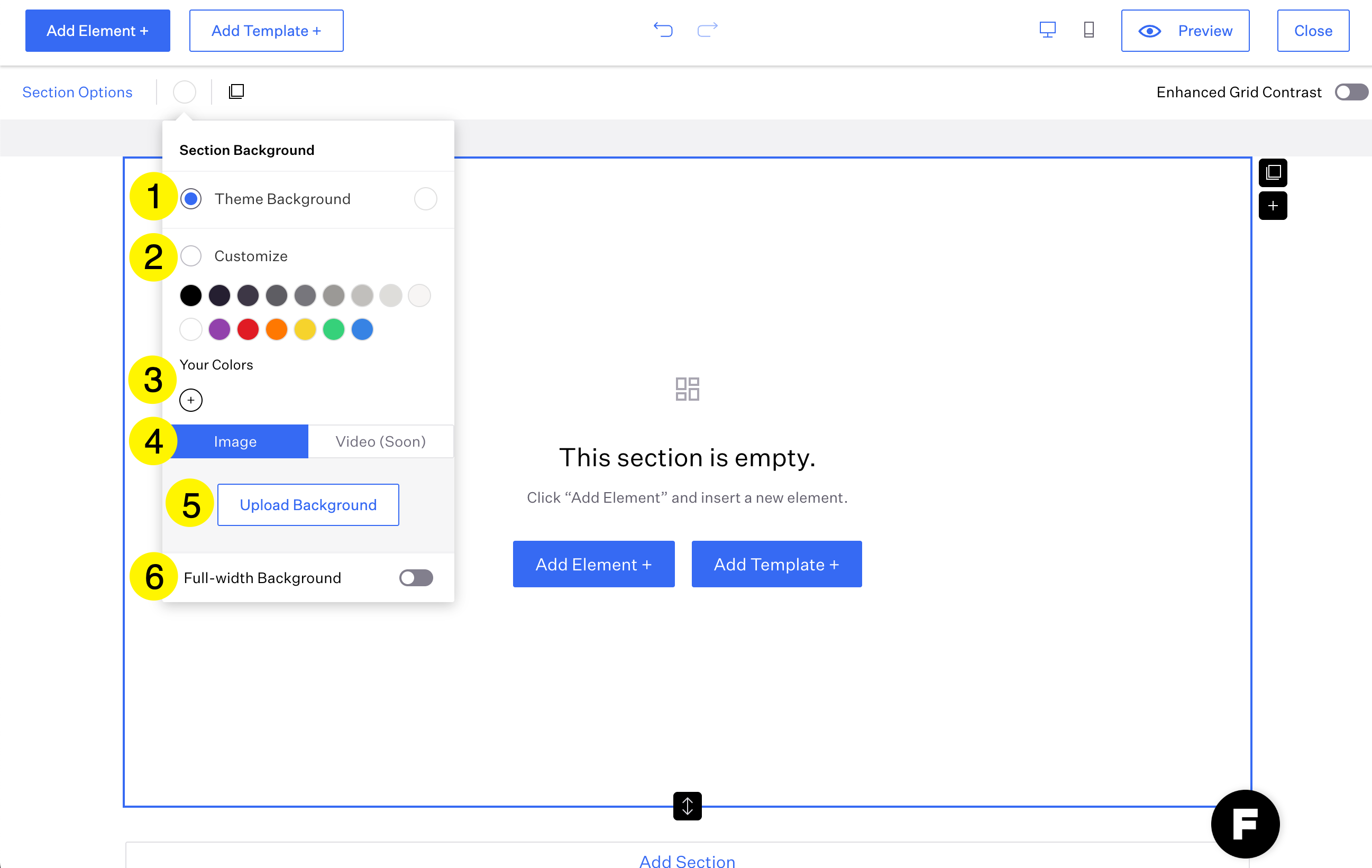Click Upload Background
The image size is (1372, 868).
308,505
